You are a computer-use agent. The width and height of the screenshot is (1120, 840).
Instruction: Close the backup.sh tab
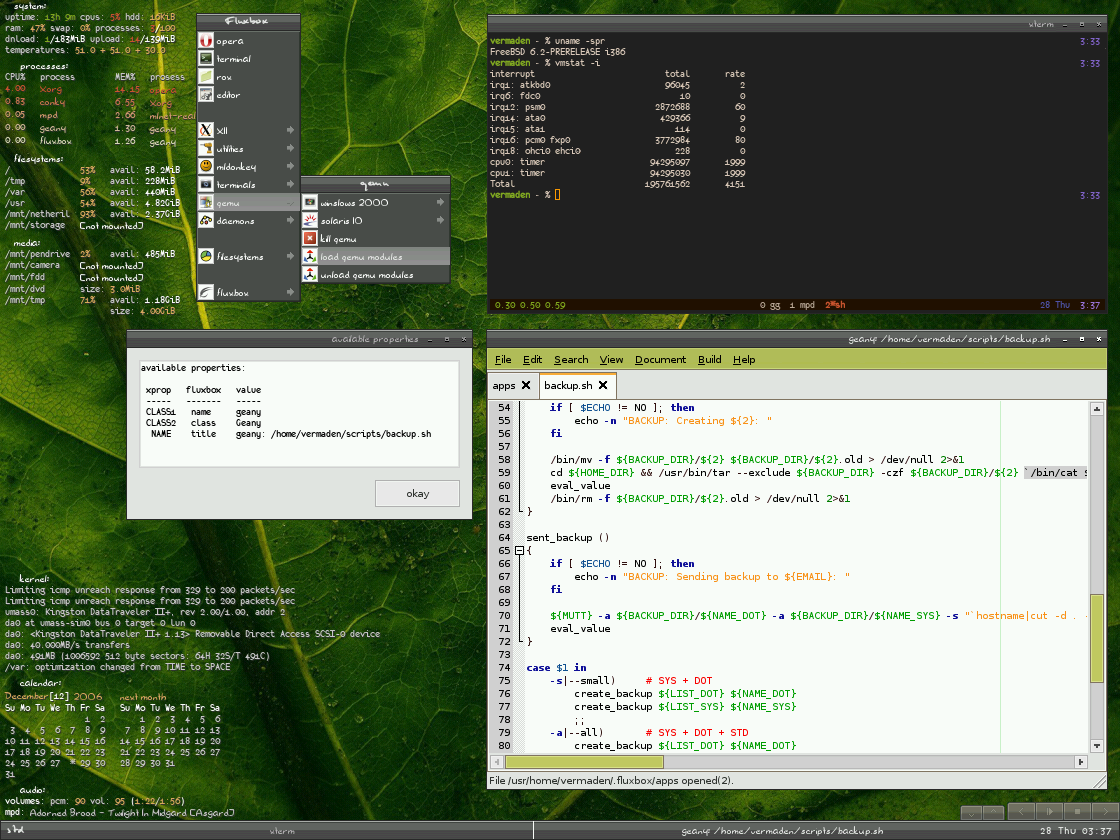pyautogui.click(x=603, y=386)
